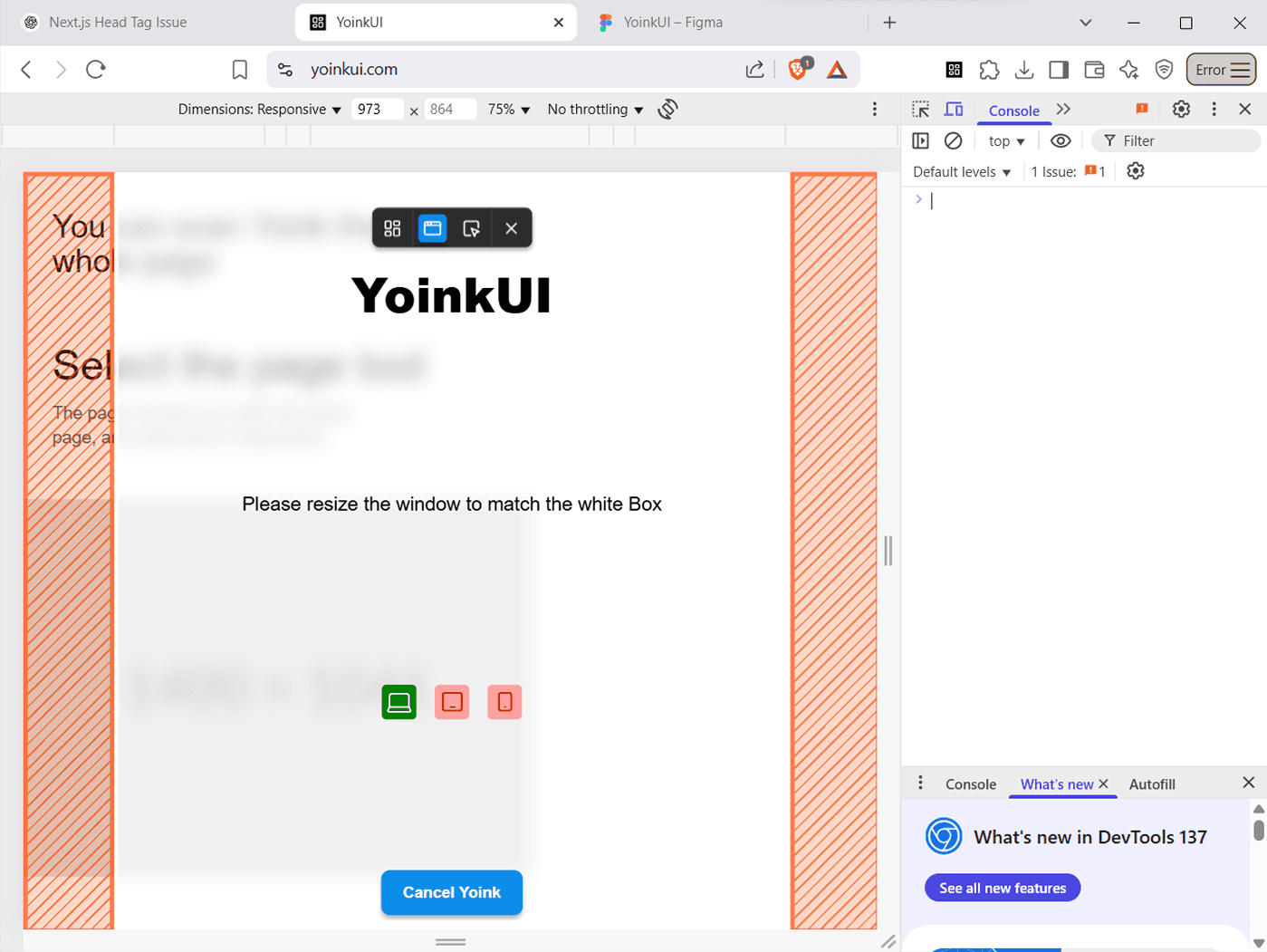This screenshot has width=1267, height=952.
Task: Edit the viewport height field showing 864
Action: click(x=450, y=109)
